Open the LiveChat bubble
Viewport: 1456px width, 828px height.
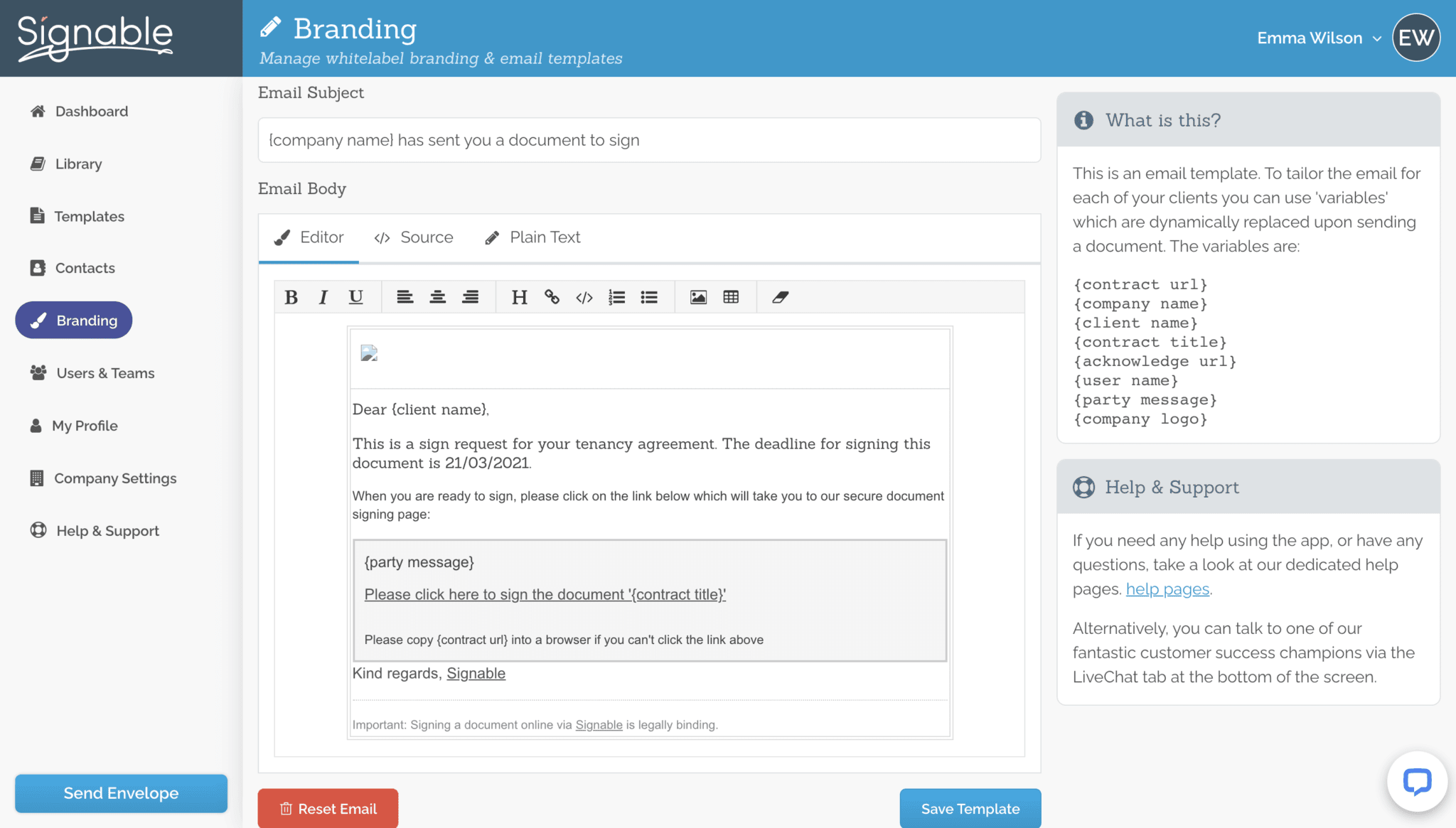[x=1416, y=782]
